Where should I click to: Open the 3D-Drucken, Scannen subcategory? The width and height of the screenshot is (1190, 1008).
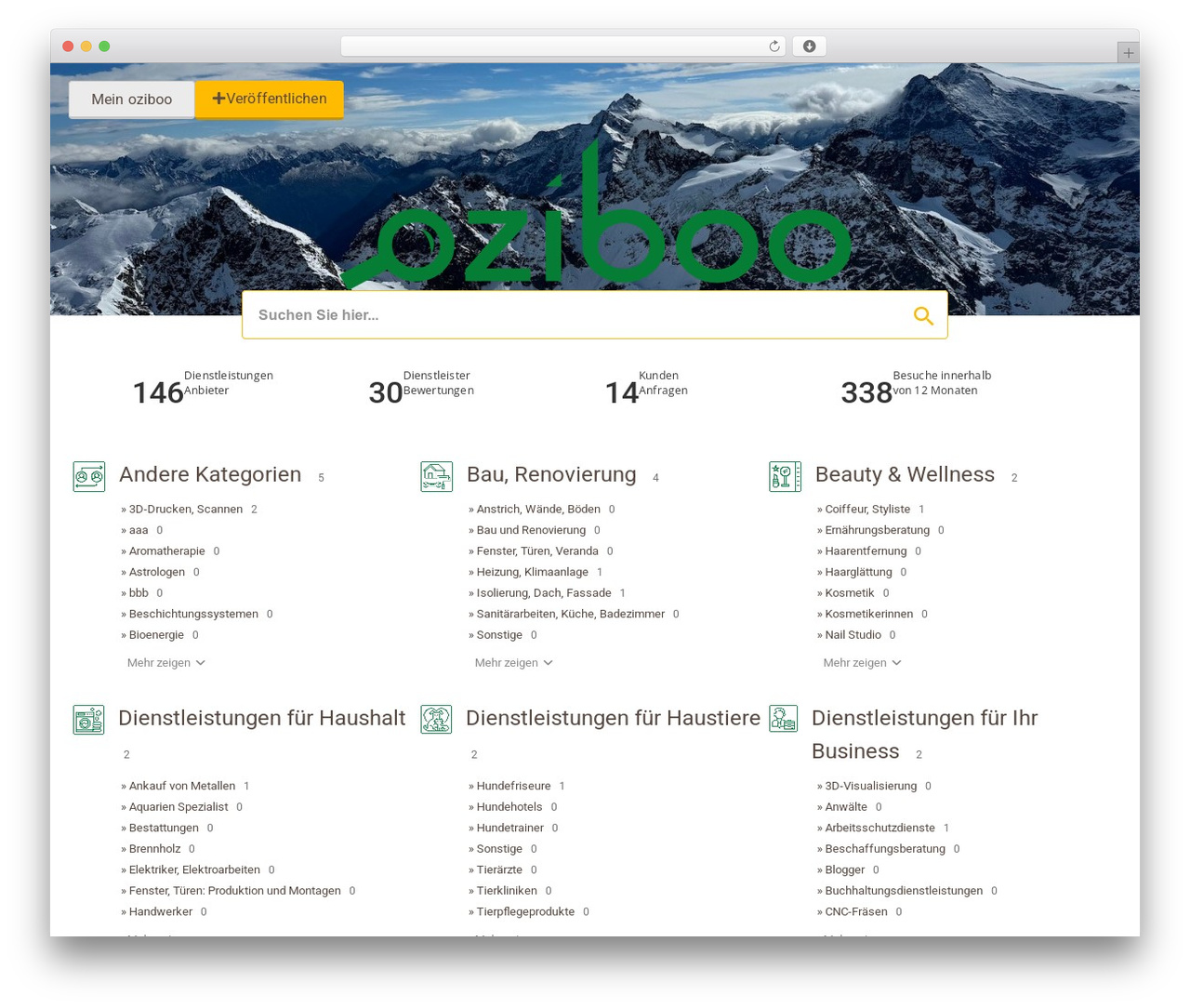(x=186, y=510)
